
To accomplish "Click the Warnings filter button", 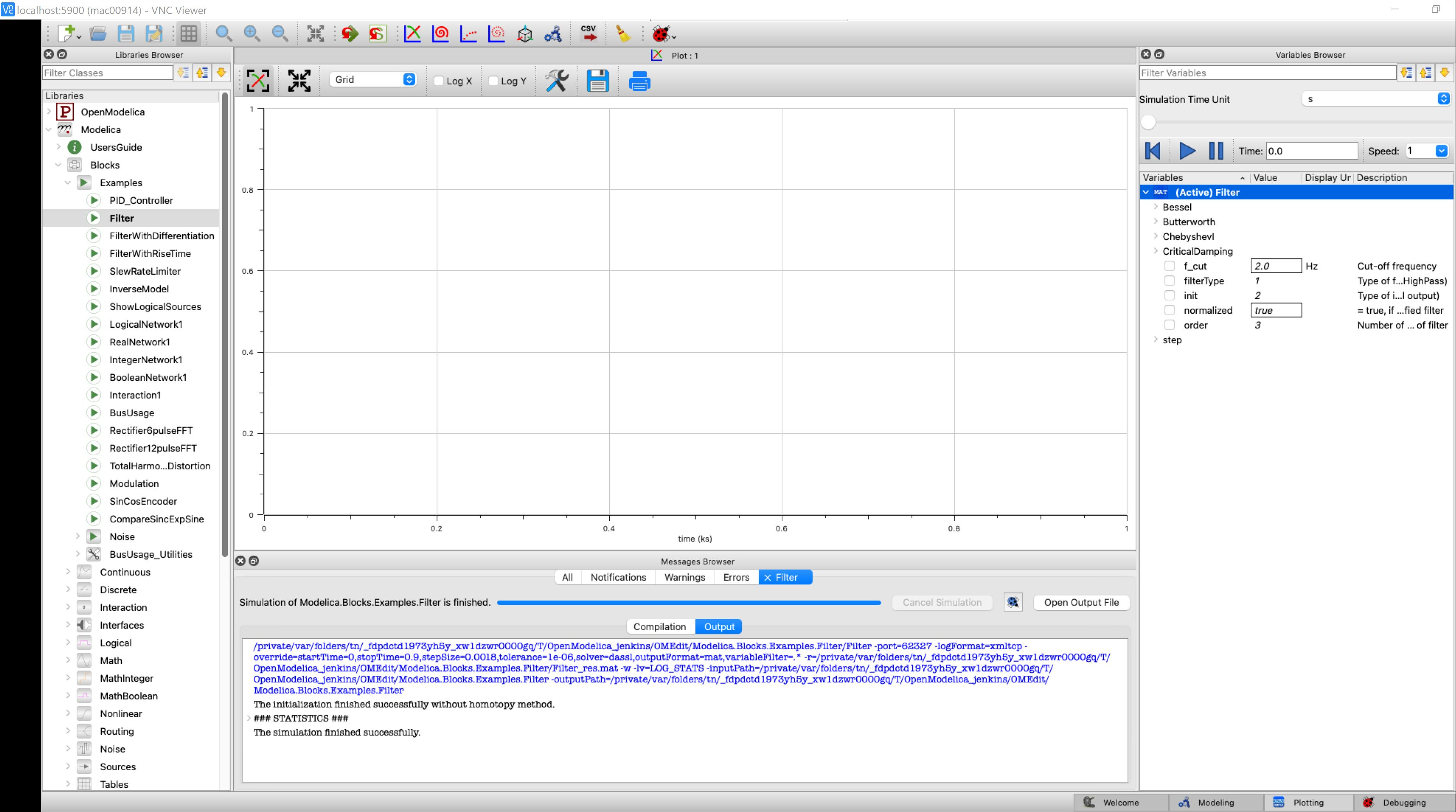I will (684, 577).
